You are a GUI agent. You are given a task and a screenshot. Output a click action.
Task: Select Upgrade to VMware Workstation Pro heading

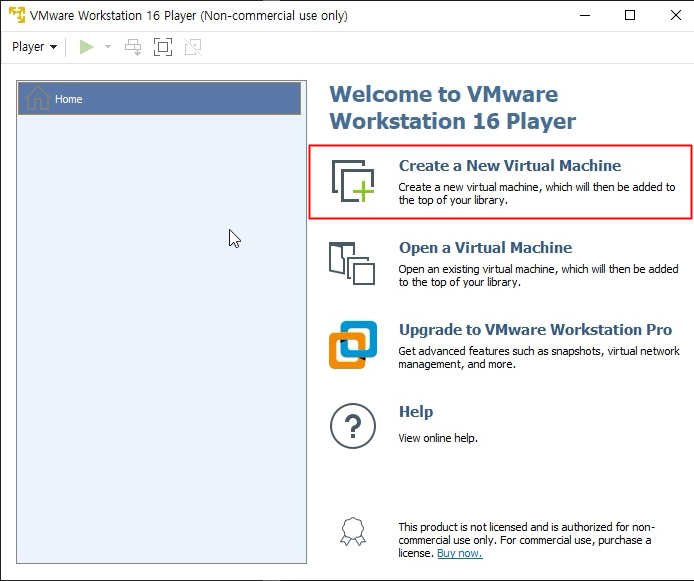536,330
